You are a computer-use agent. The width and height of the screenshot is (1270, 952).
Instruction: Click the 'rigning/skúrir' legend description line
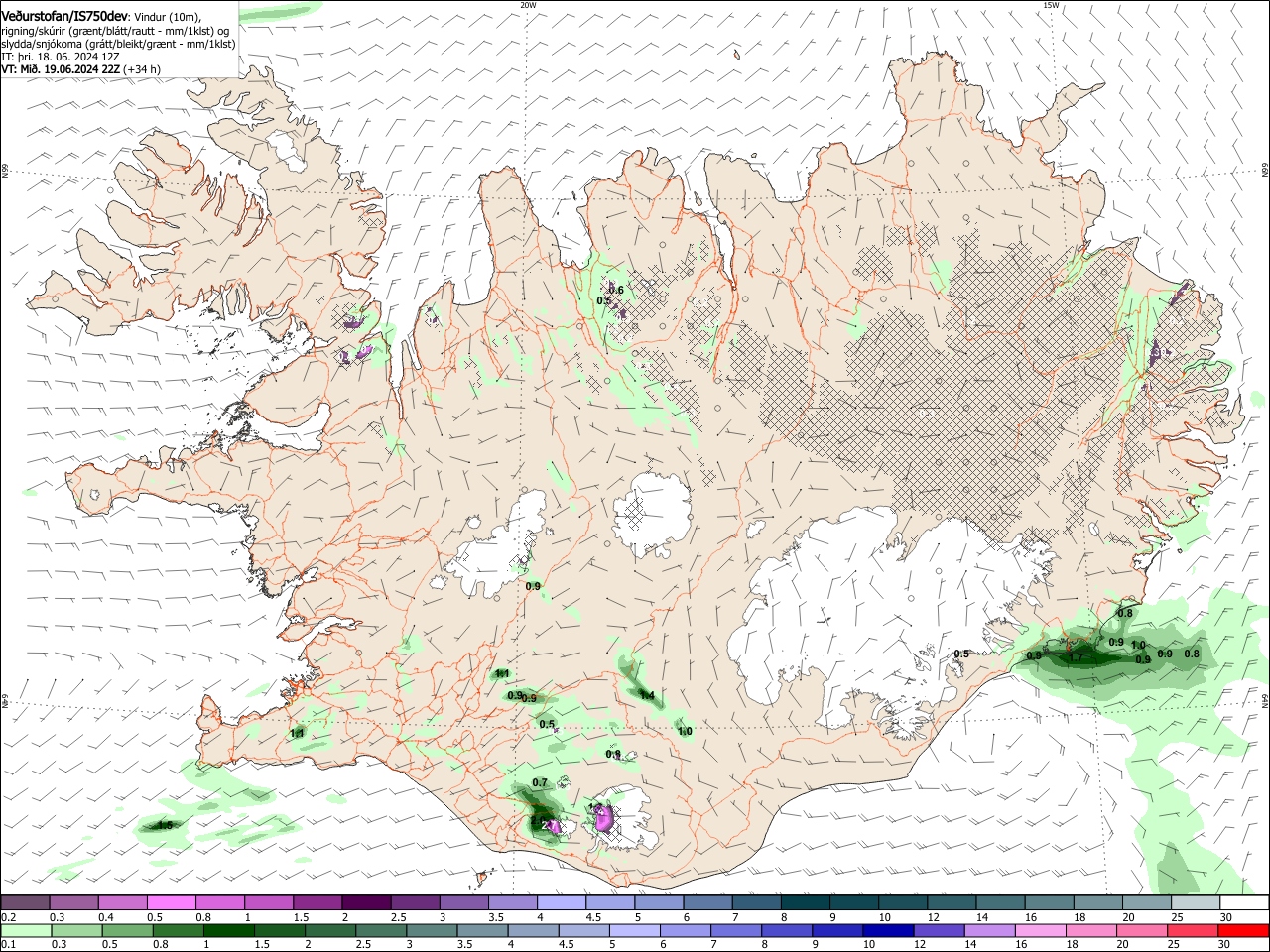[114, 31]
